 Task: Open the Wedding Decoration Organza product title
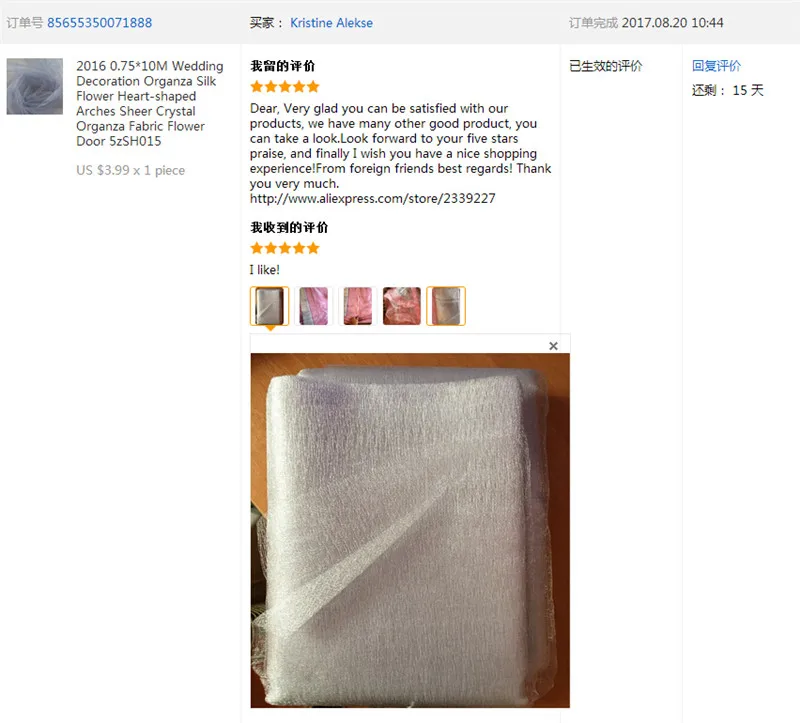pos(149,104)
